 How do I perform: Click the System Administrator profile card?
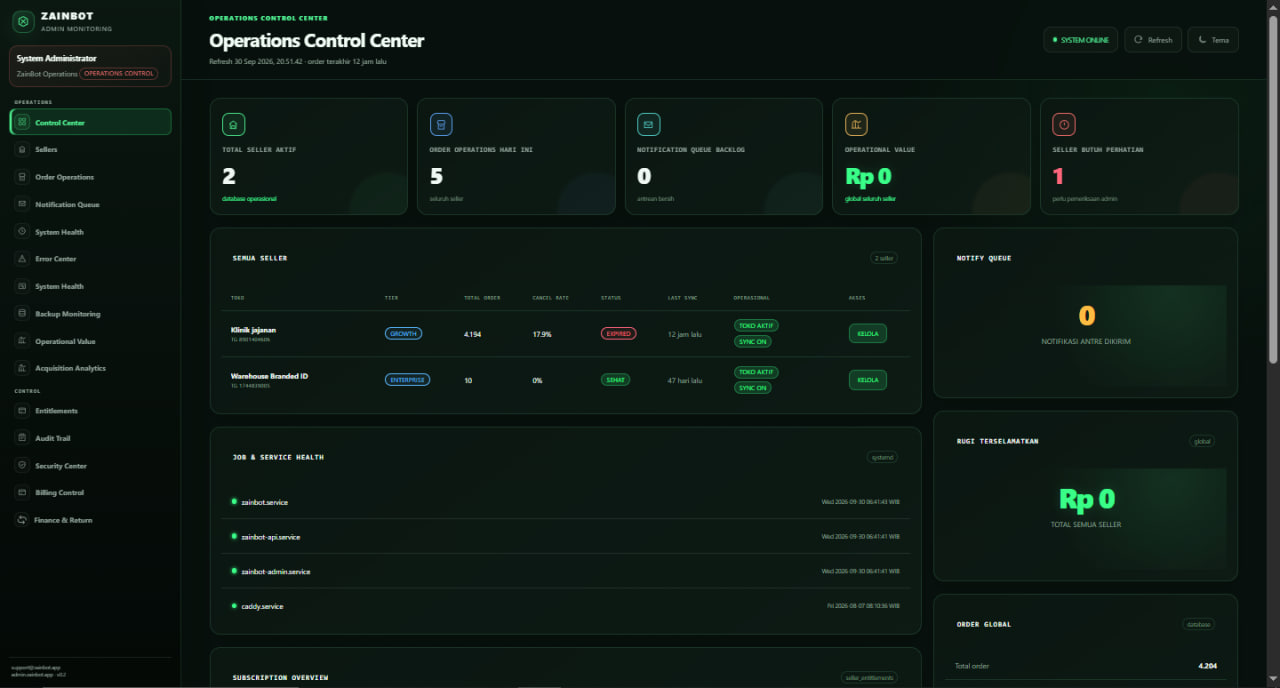click(x=91, y=66)
